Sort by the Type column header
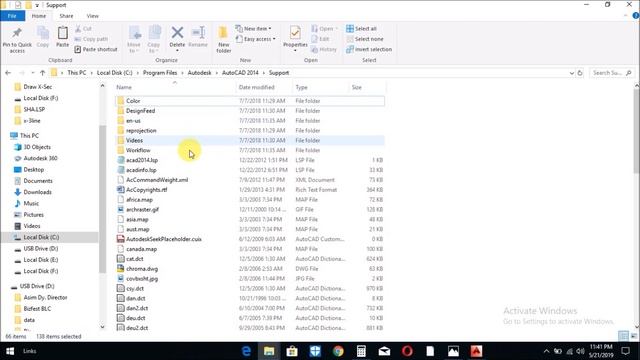 pyautogui.click(x=321, y=87)
